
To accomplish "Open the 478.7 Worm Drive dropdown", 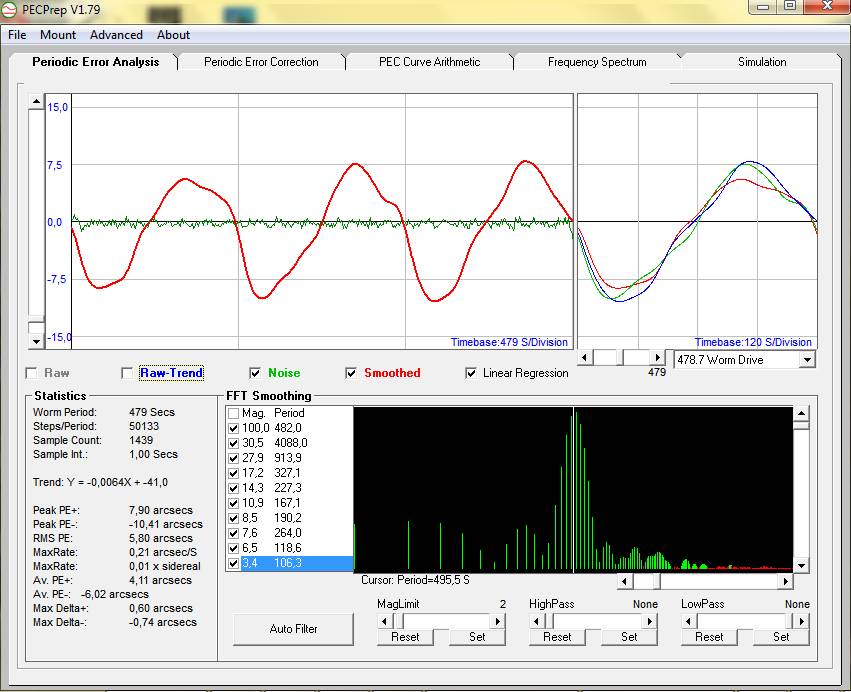I will [807, 359].
